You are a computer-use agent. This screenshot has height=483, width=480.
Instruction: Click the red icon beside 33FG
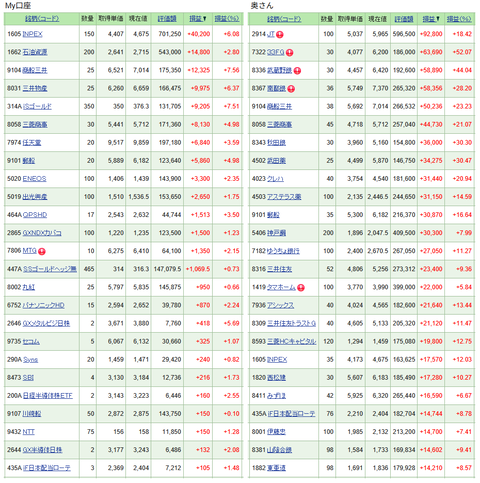290,53
